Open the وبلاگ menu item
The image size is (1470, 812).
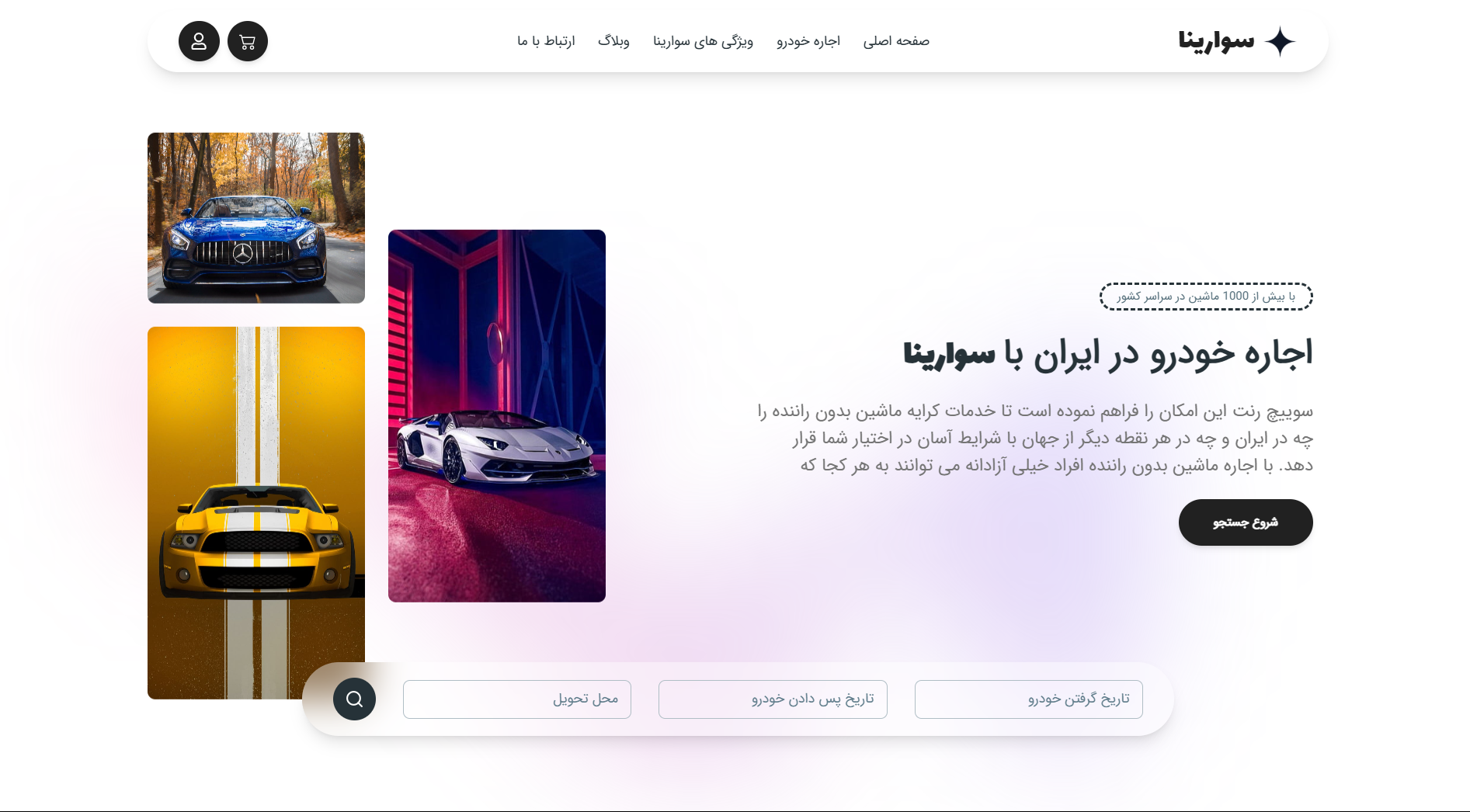point(613,41)
